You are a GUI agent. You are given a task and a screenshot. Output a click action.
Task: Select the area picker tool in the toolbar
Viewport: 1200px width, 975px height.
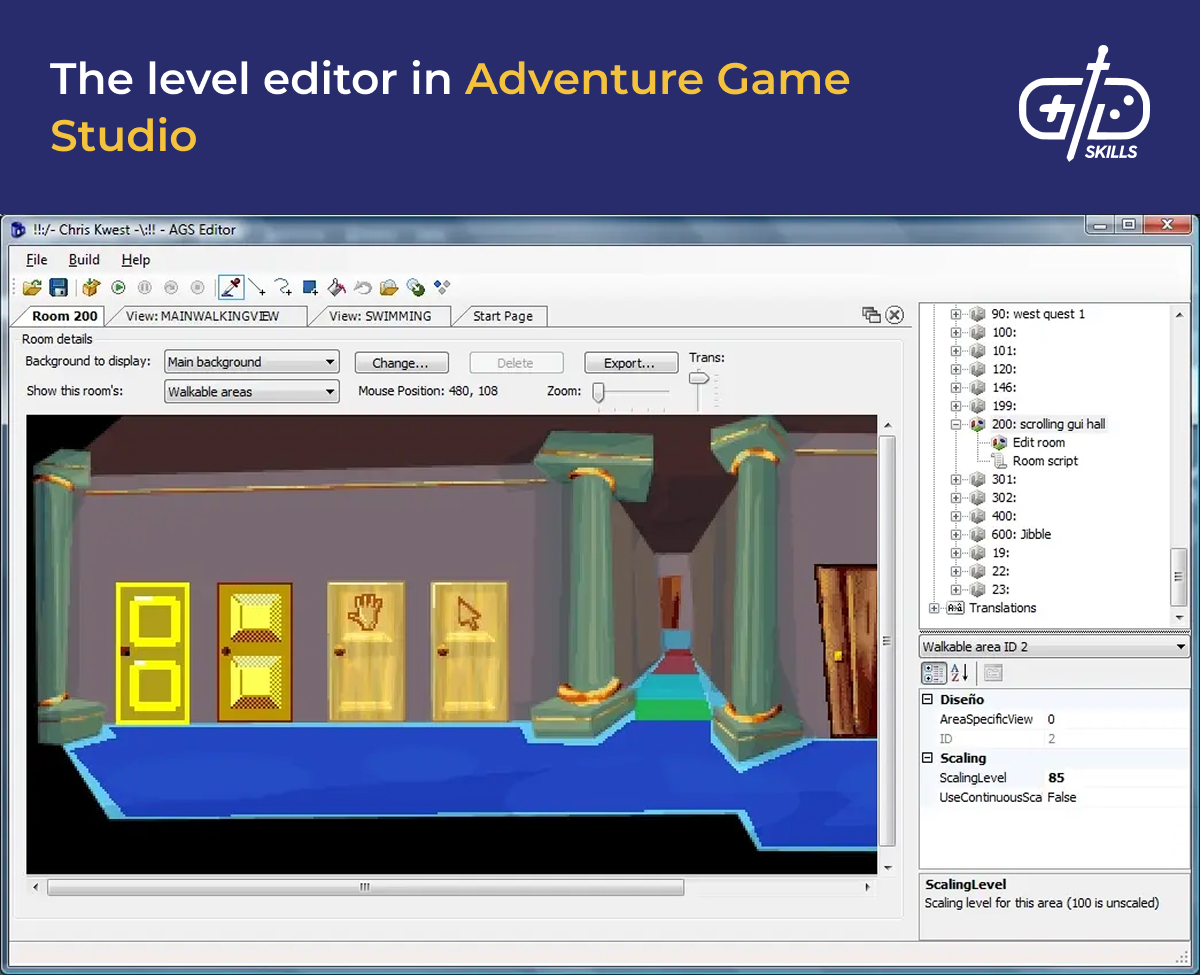tap(232, 287)
